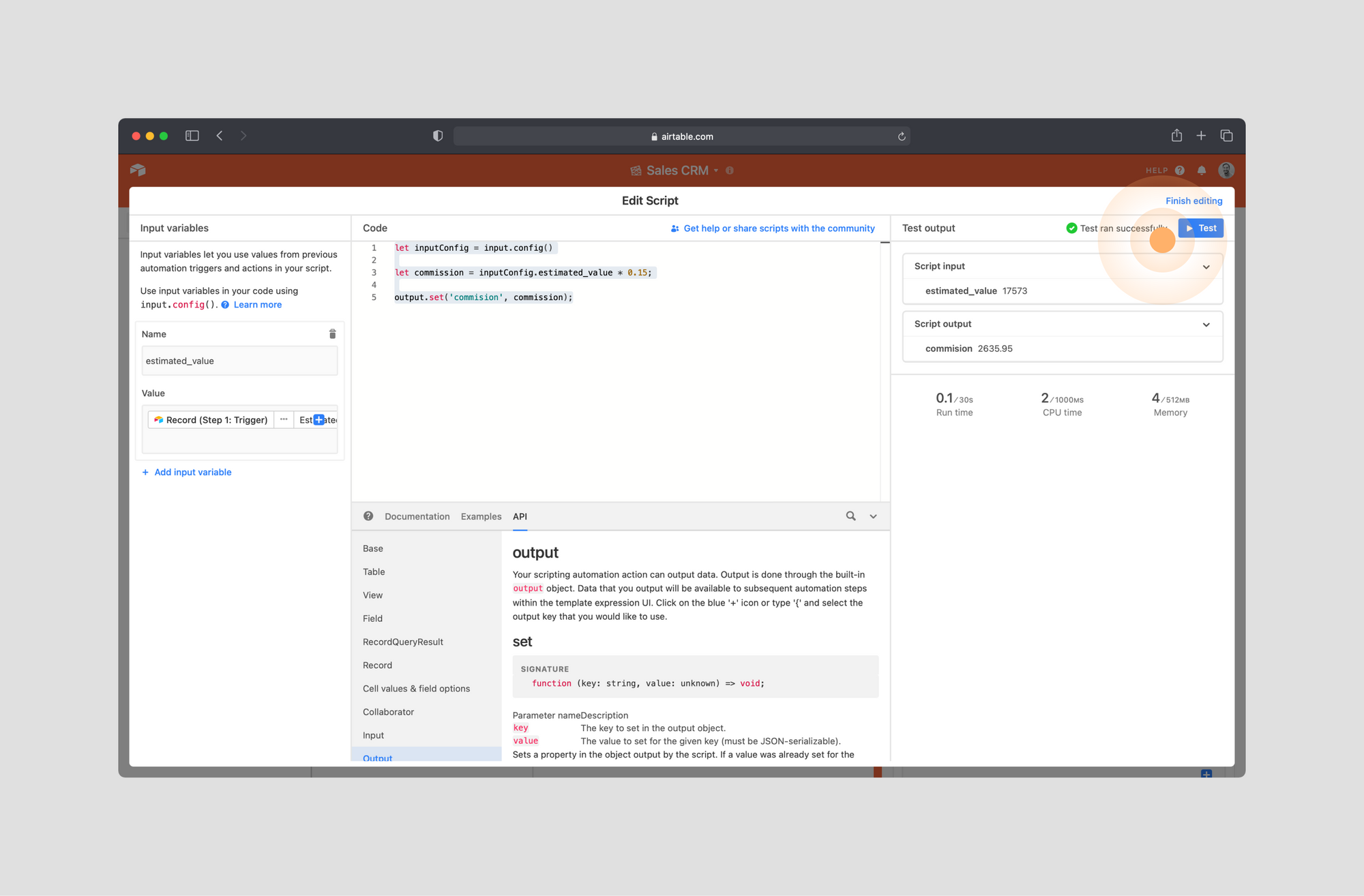This screenshot has width=1364, height=896.
Task: Click the Safari sidebar toggle icon
Action: [x=192, y=136]
